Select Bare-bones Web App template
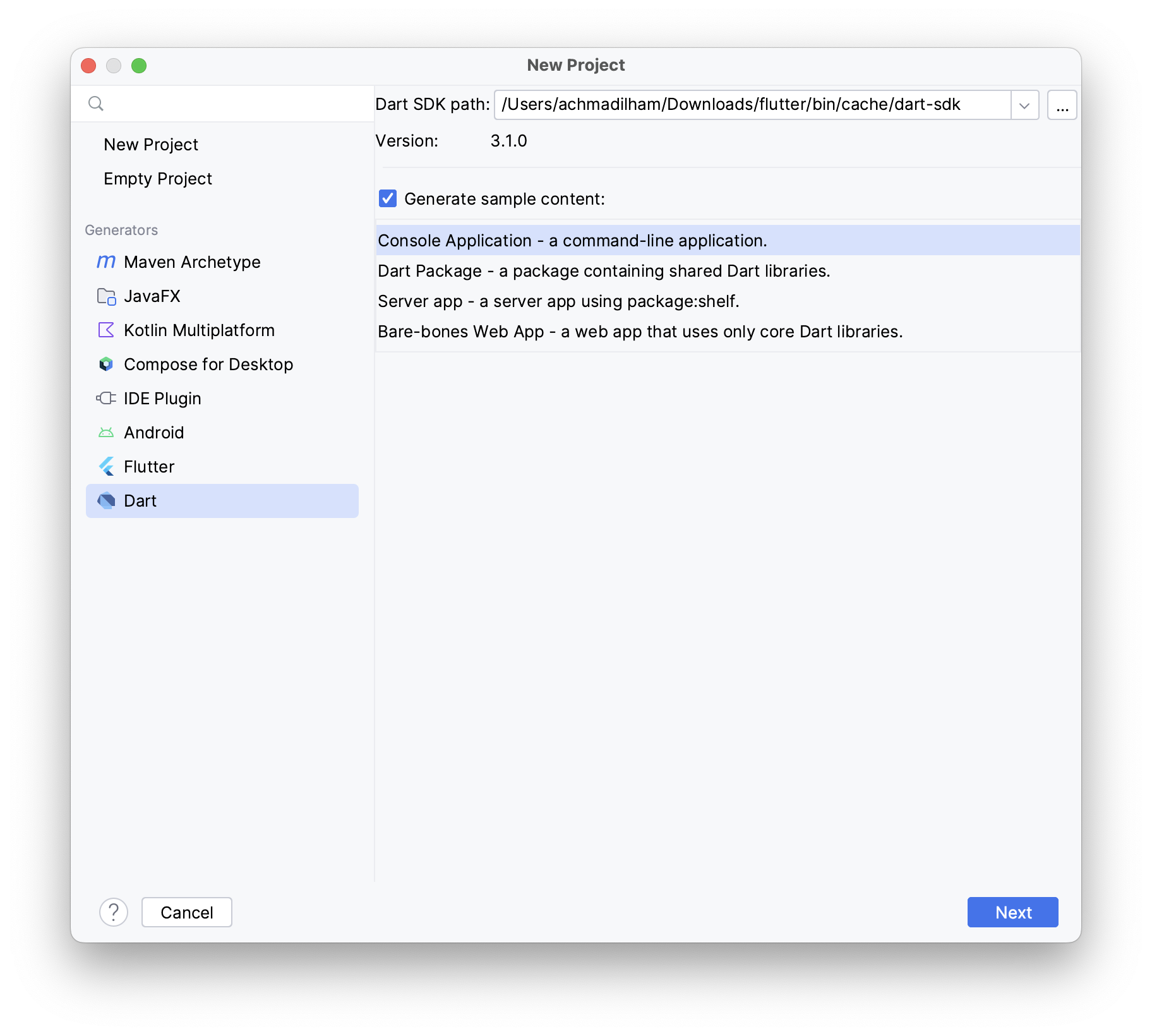 click(x=728, y=331)
